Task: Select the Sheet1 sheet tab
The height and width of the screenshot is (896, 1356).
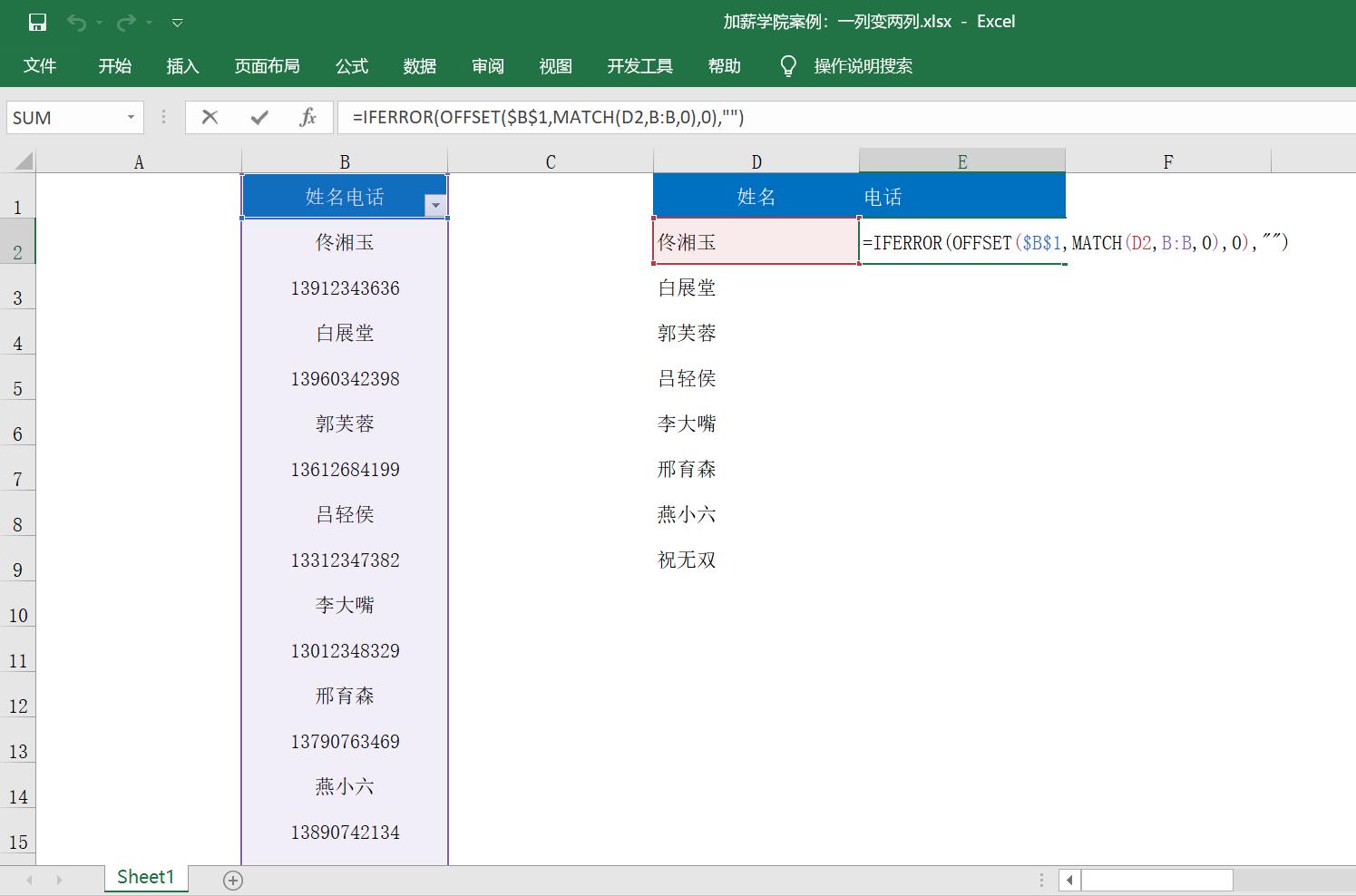Action: tap(145, 876)
